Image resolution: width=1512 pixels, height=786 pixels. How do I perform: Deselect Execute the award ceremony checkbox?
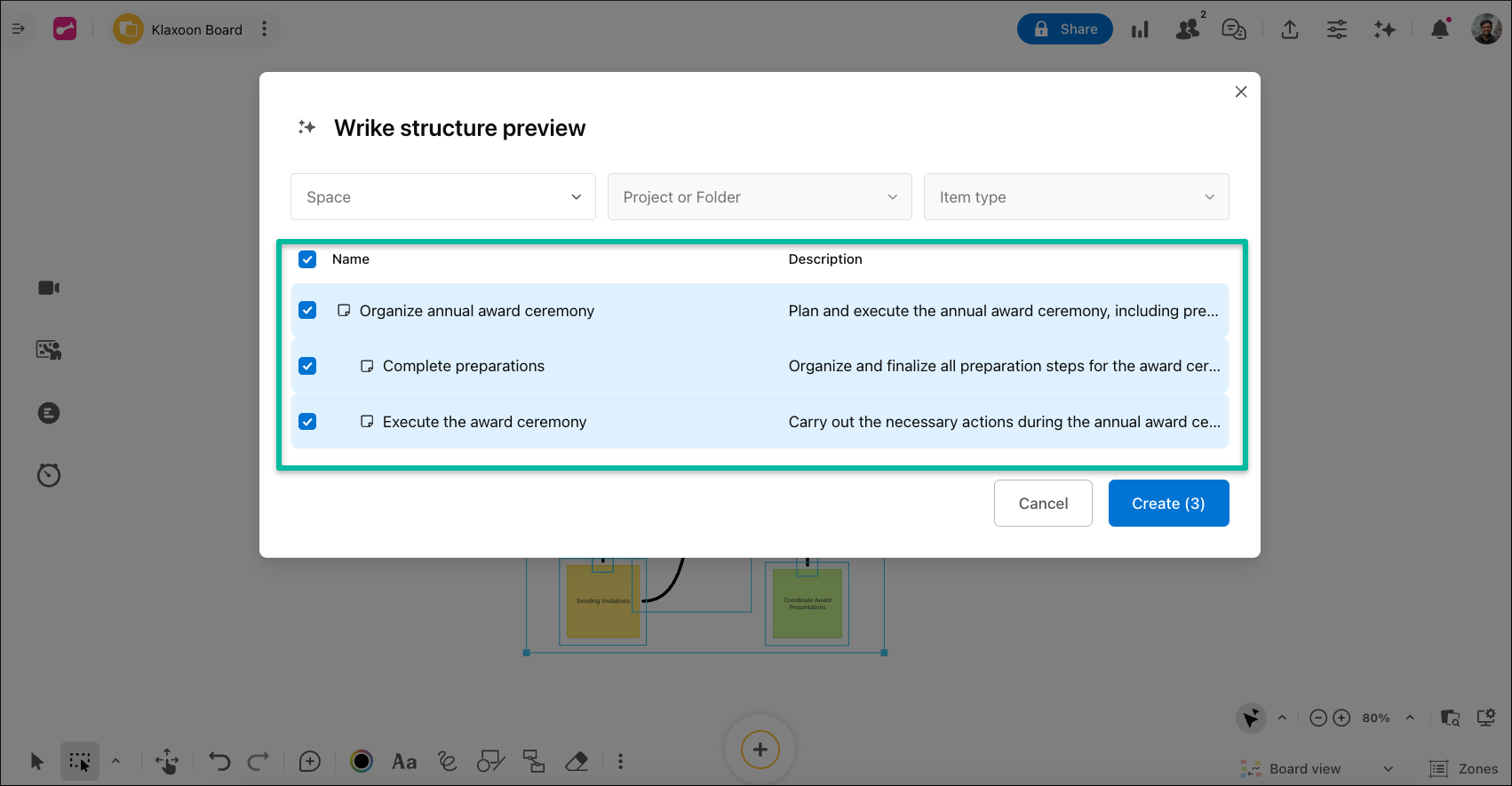tap(307, 422)
